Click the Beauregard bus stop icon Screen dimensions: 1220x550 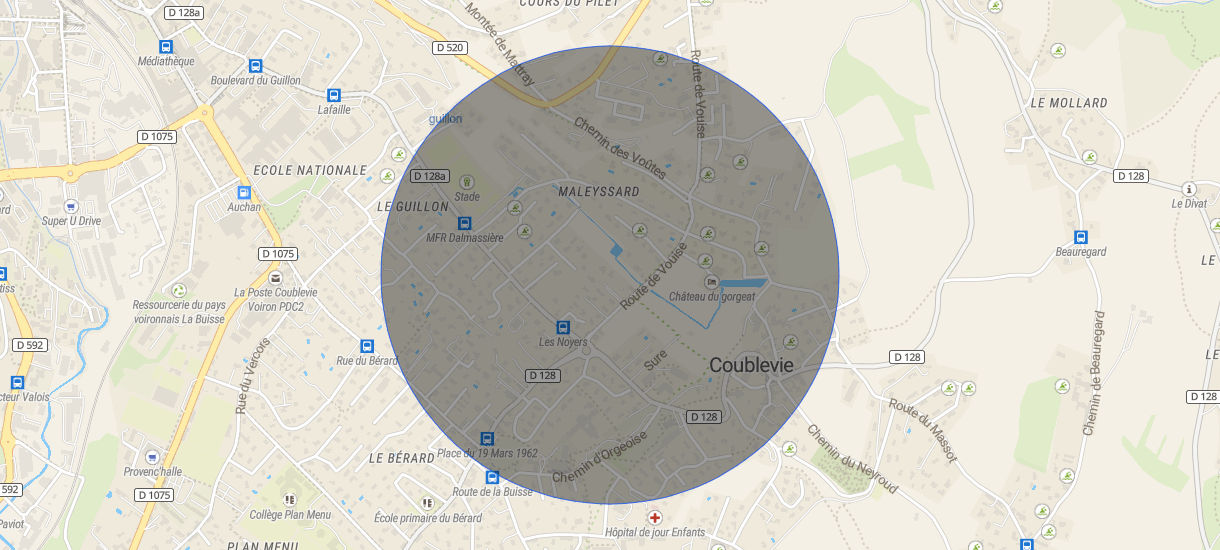(1081, 237)
